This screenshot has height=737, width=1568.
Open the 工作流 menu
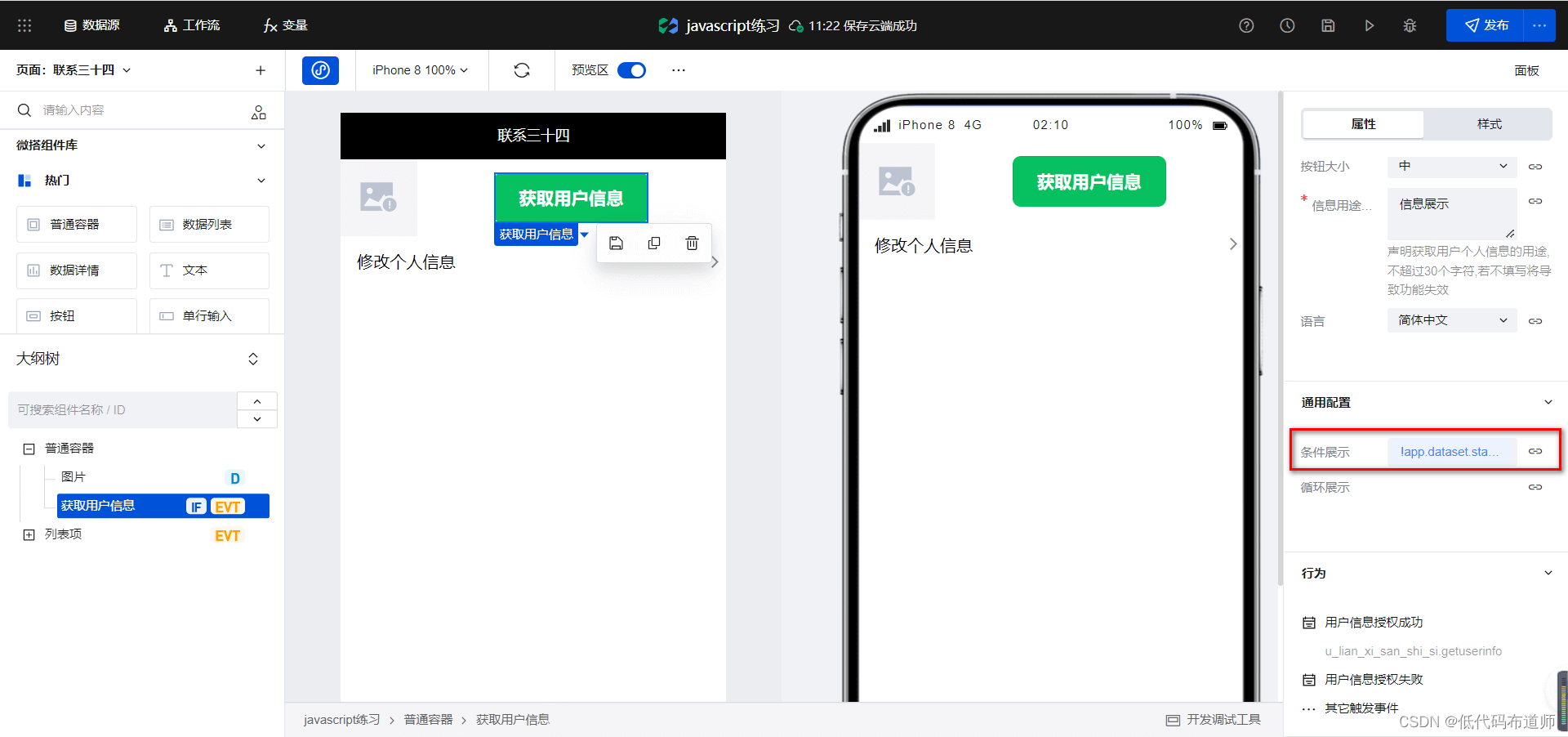pos(192,25)
